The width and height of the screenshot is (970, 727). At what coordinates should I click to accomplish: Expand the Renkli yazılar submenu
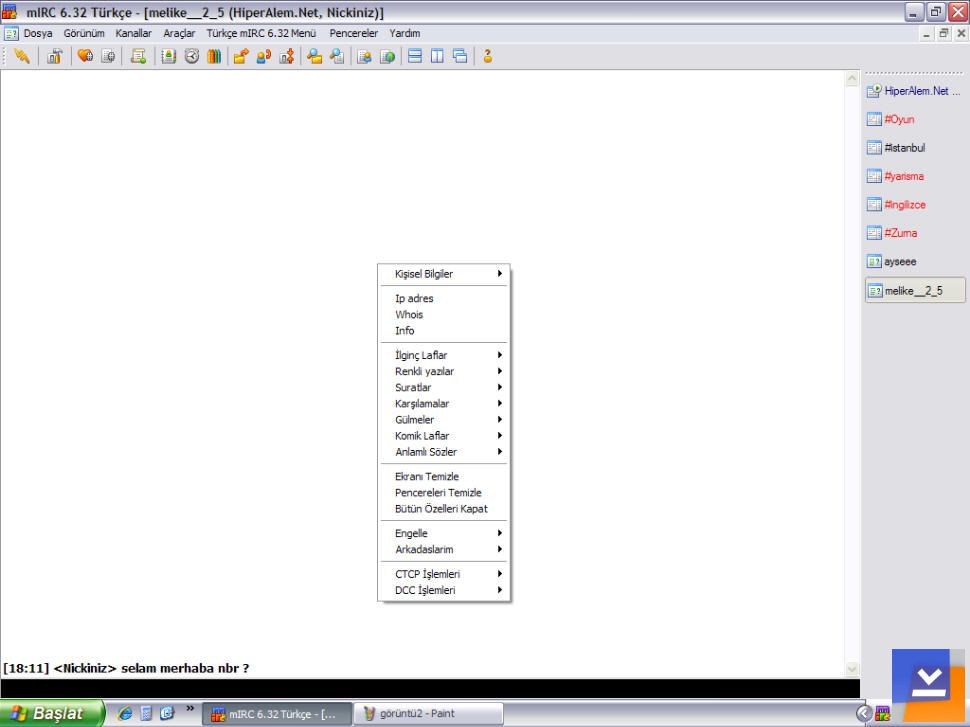(x=444, y=371)
